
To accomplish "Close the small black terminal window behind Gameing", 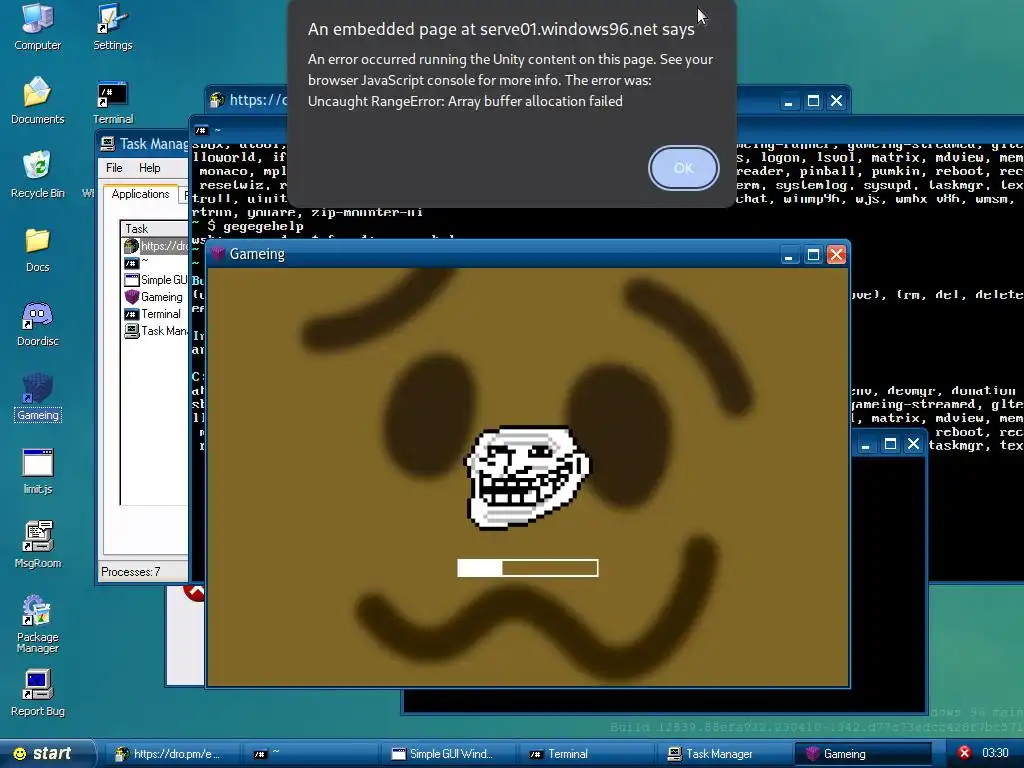I will tap(913, 444).
